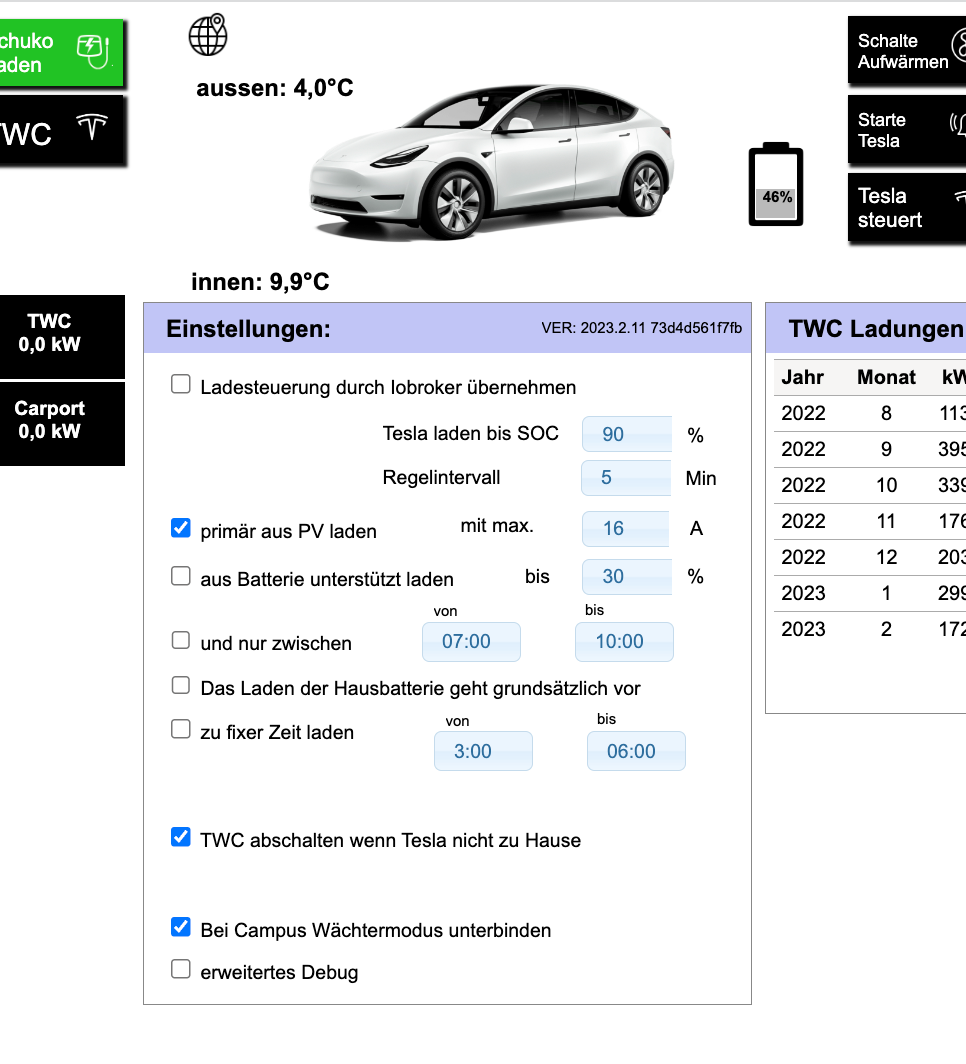Click the battery 46% indicator
Screen dimensions: 966x1064
tap(776, 184)
